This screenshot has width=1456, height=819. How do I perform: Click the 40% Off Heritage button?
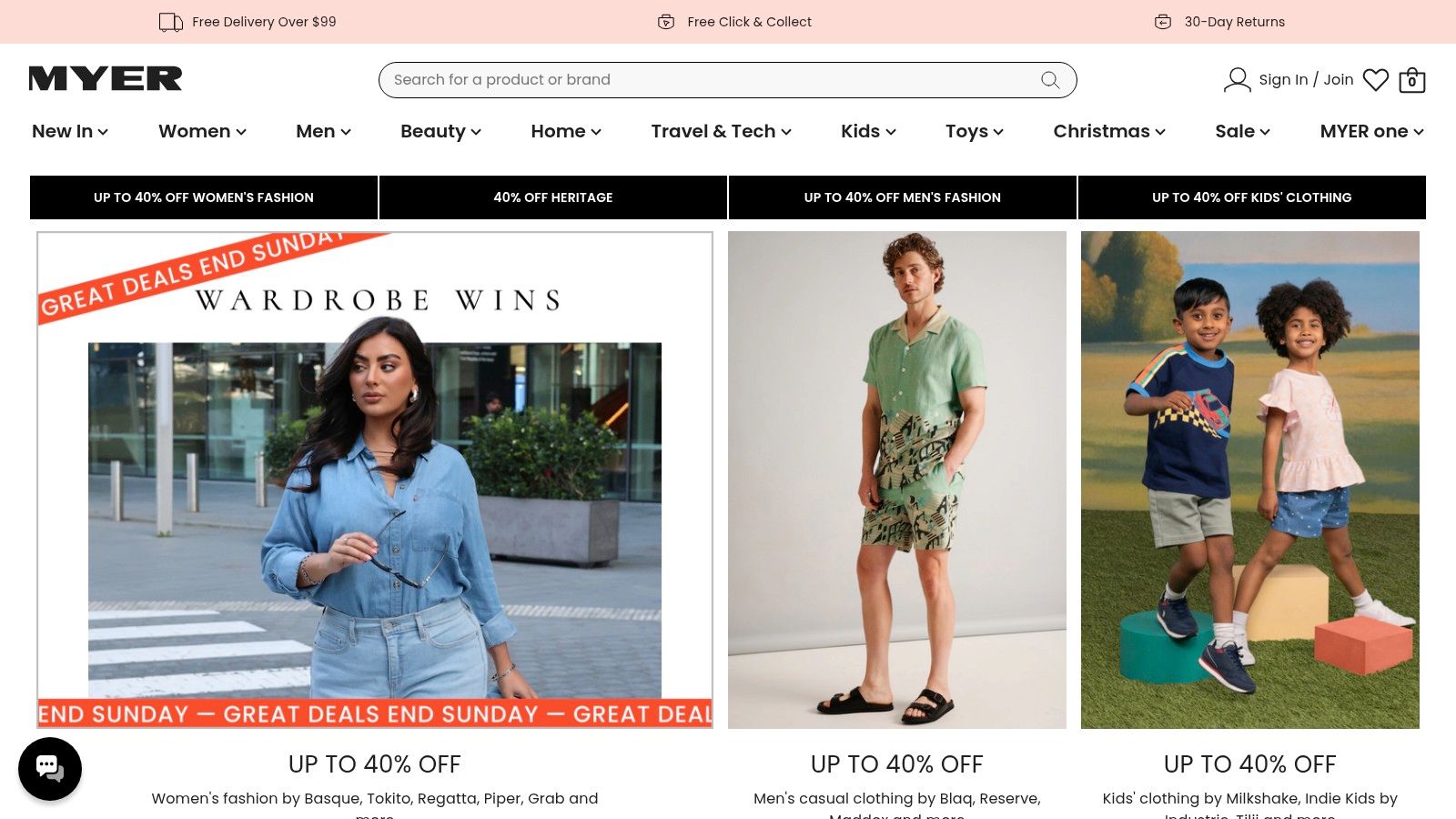point(553,197)
